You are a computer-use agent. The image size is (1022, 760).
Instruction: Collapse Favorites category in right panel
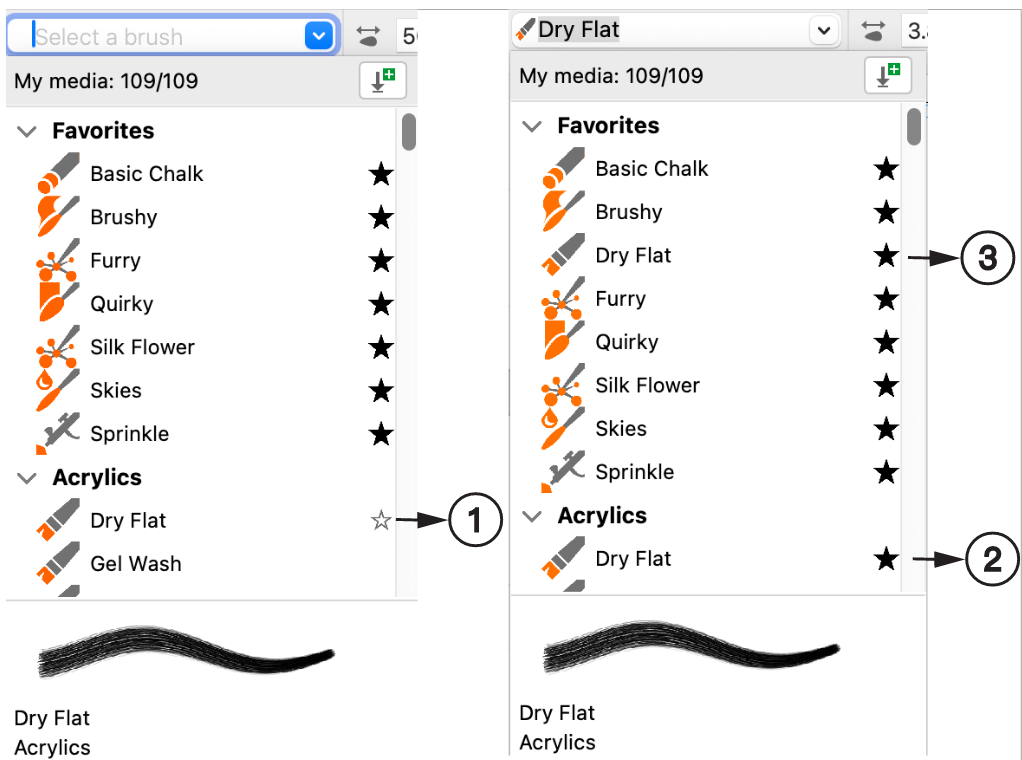click(532, 126)
